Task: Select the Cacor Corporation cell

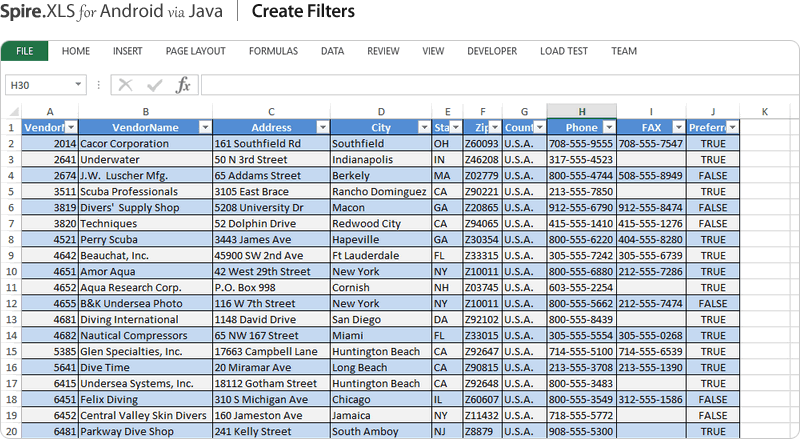Action: tap(145, 144)
